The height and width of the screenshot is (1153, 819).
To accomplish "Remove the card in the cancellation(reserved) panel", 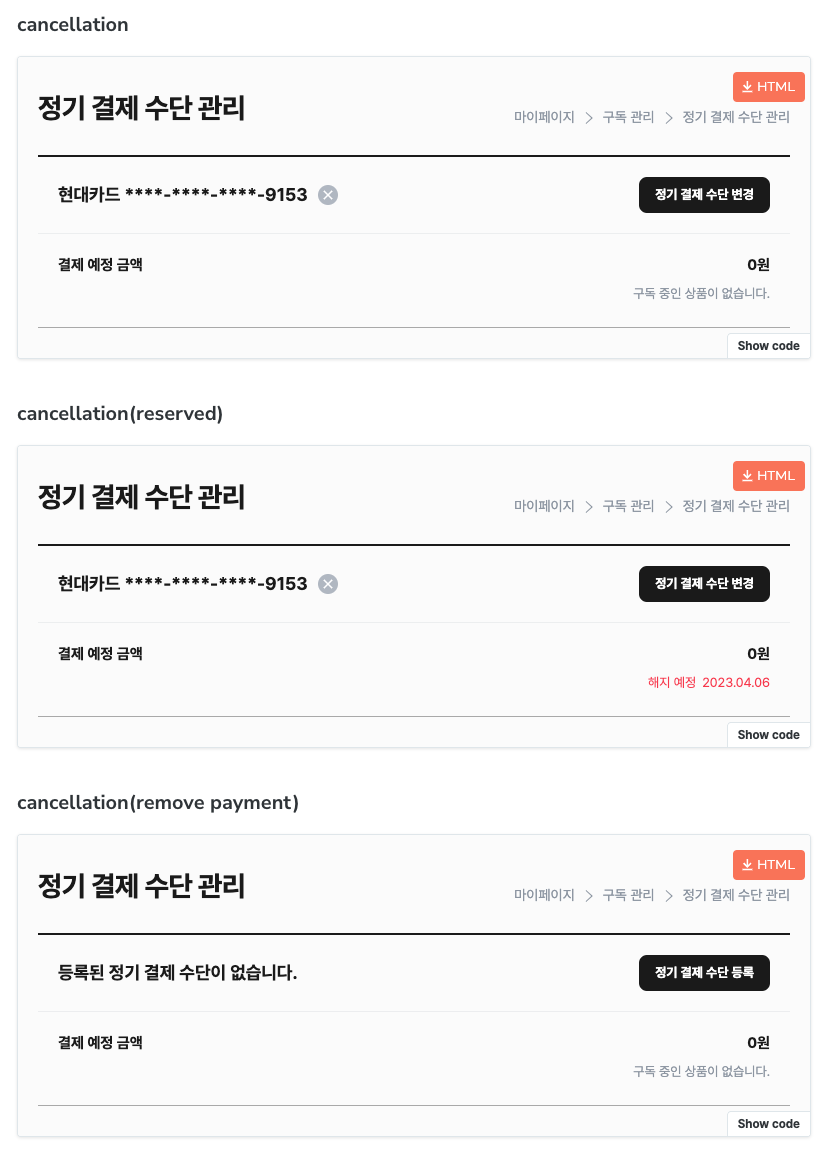I will (x=328, y=584).
